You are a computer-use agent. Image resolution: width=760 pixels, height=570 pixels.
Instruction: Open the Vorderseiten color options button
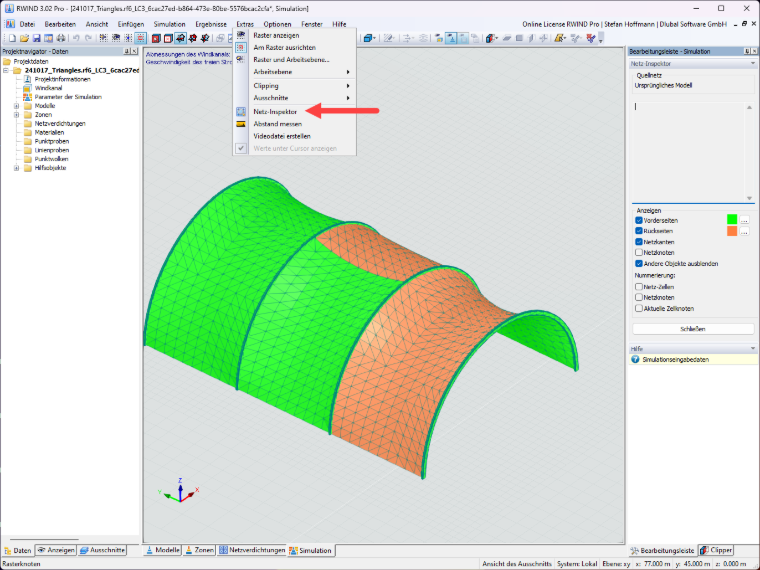point(744,220)
